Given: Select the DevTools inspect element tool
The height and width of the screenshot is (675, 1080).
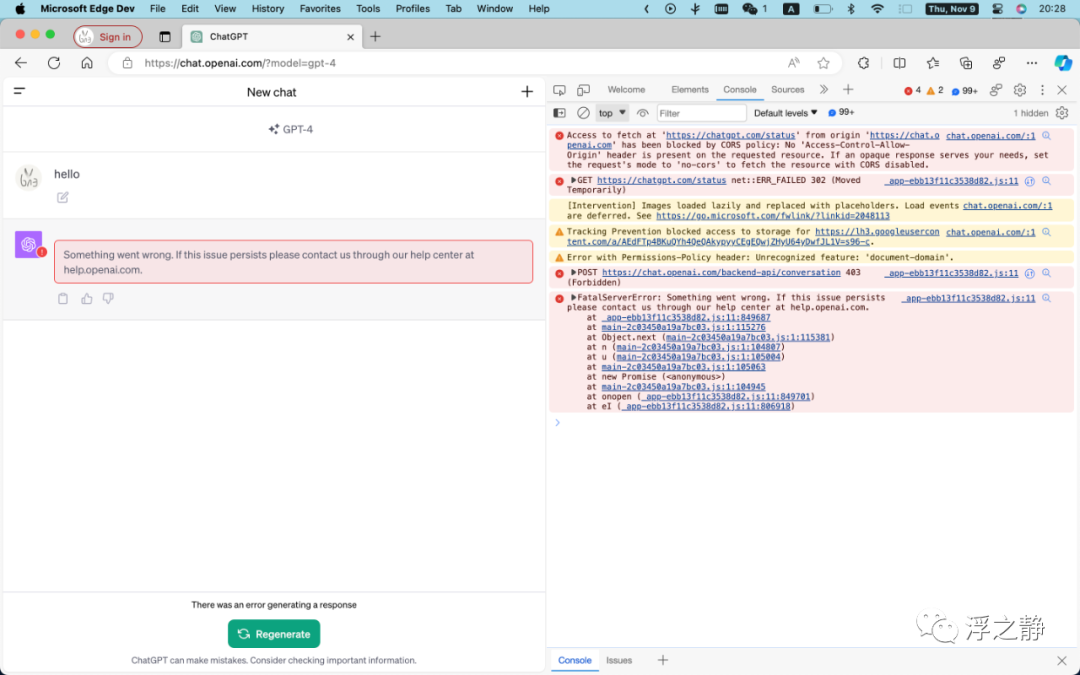Looking at the screenshot, I should (x=559, y=90).
